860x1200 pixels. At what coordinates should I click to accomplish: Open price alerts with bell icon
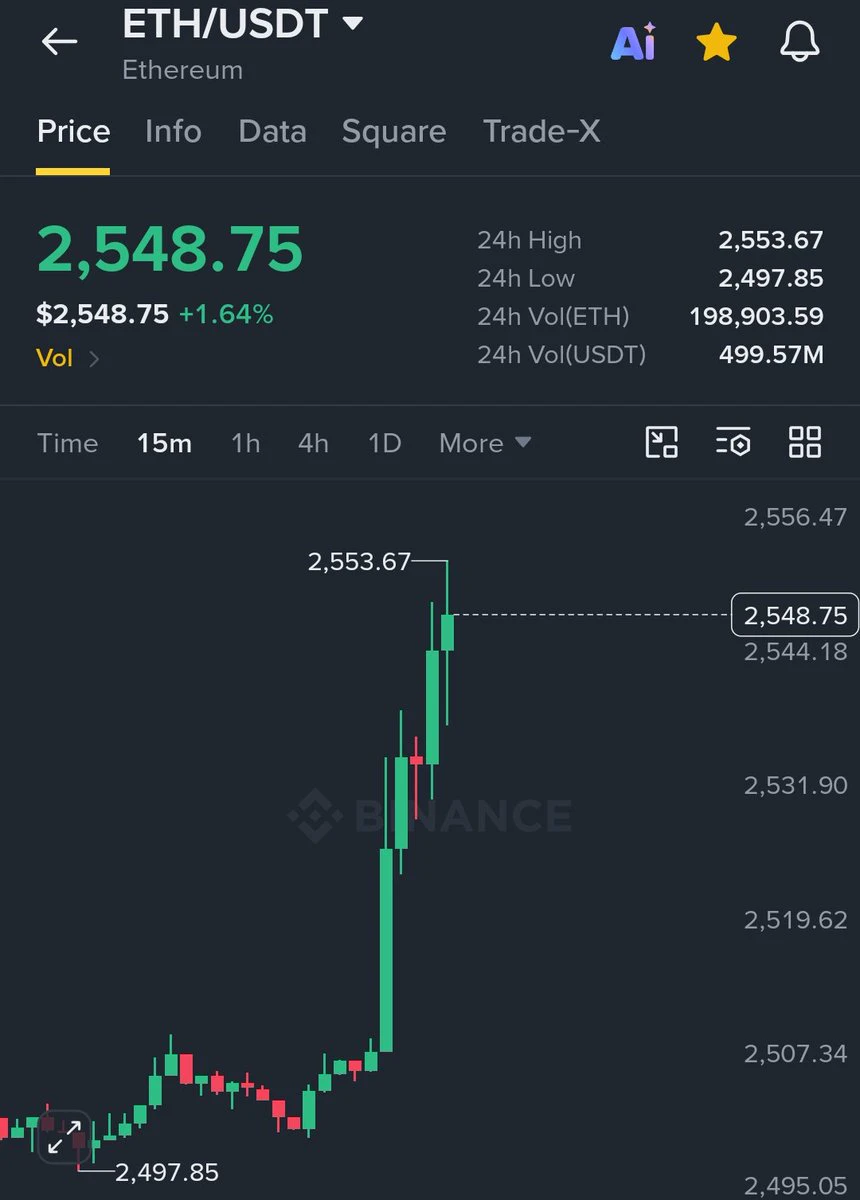pyautogui.click(x=800, y=42)
